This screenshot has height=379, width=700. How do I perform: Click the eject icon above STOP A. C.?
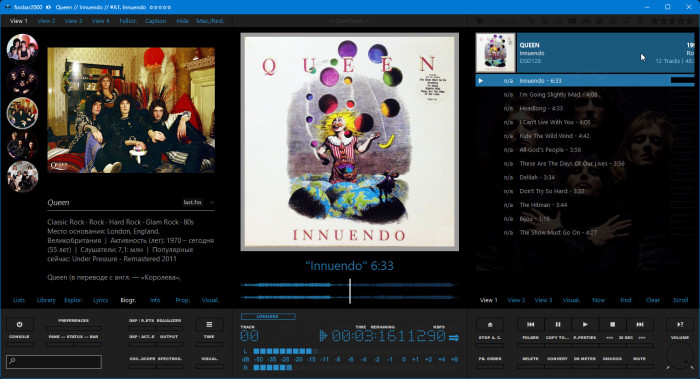point(490,325)
